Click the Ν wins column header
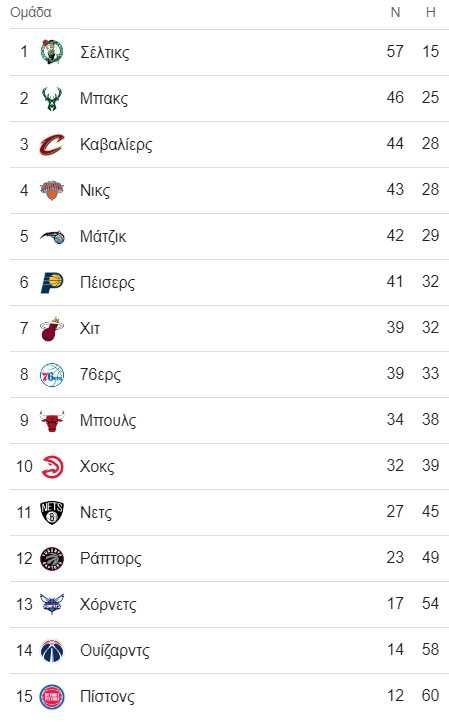This screenshot has height=722, width=449. tap(395, 12)
